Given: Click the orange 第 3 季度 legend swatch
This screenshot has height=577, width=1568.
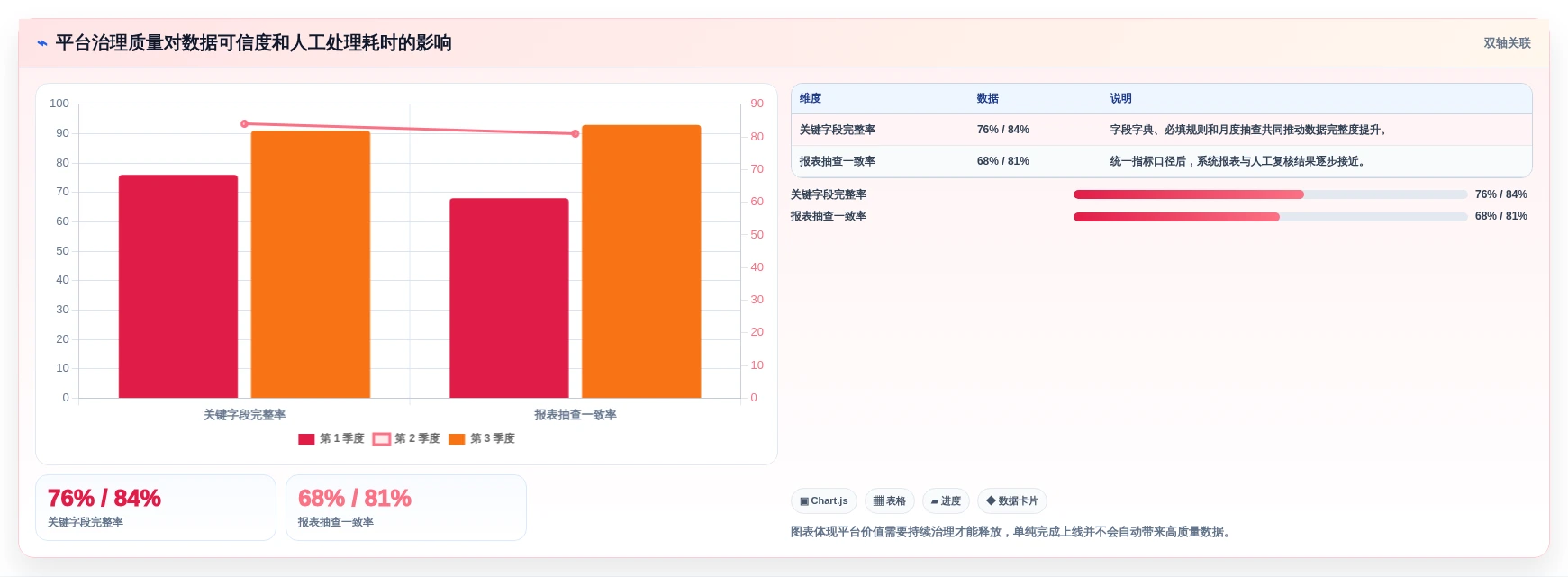Looking at the screenshot, I should click(457, 439).
